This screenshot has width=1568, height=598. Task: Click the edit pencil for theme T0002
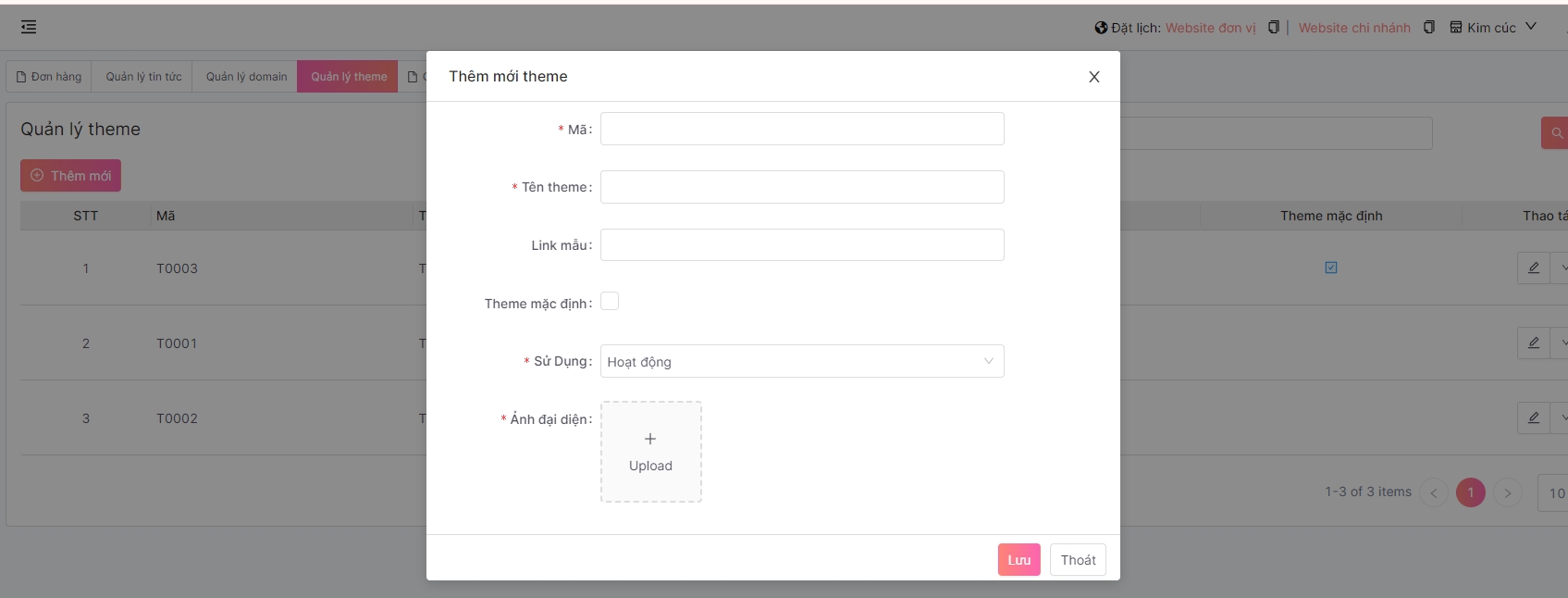click(1533, 418)
